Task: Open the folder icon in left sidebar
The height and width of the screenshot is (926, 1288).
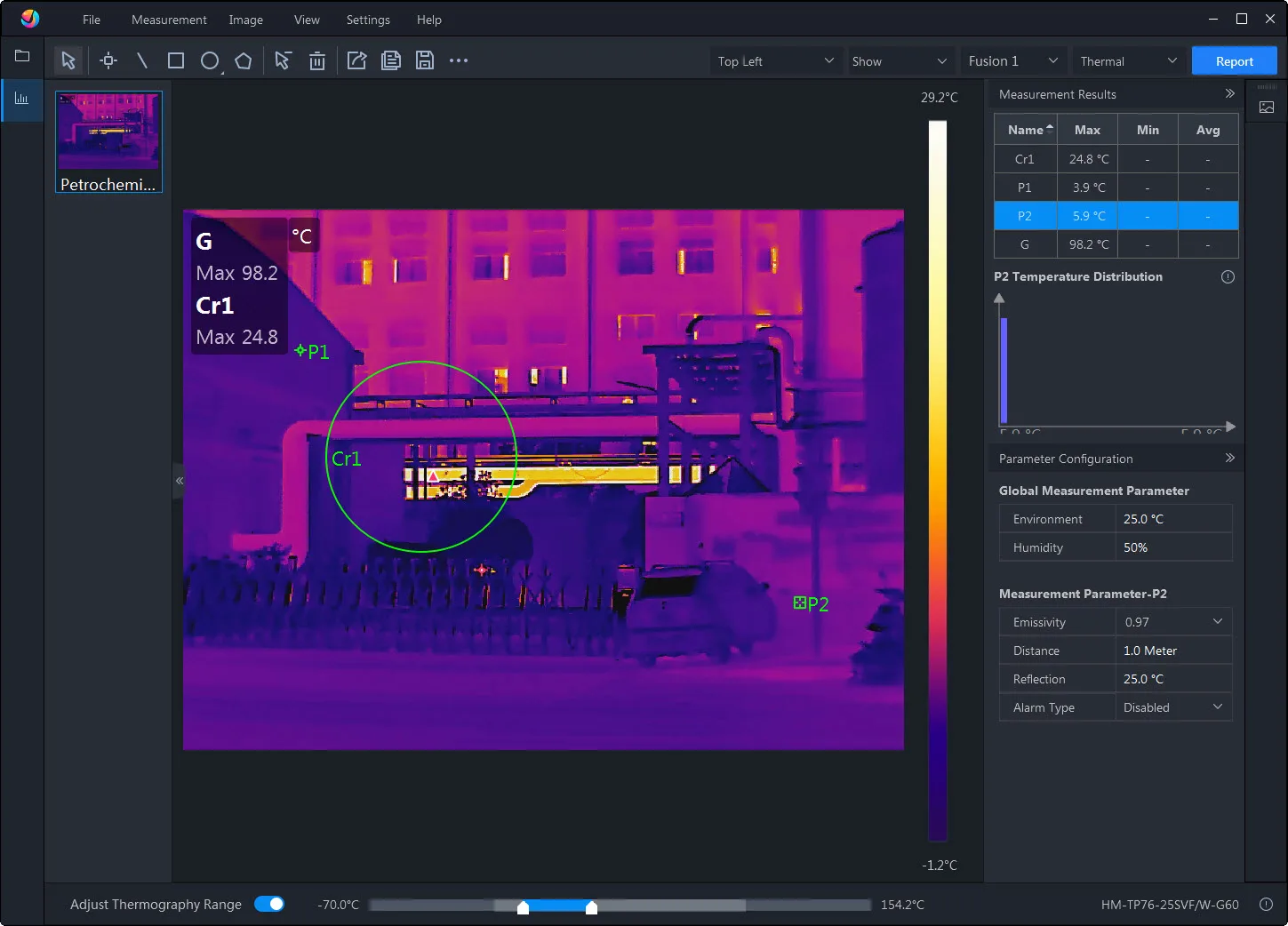Action: coord(22,56)
